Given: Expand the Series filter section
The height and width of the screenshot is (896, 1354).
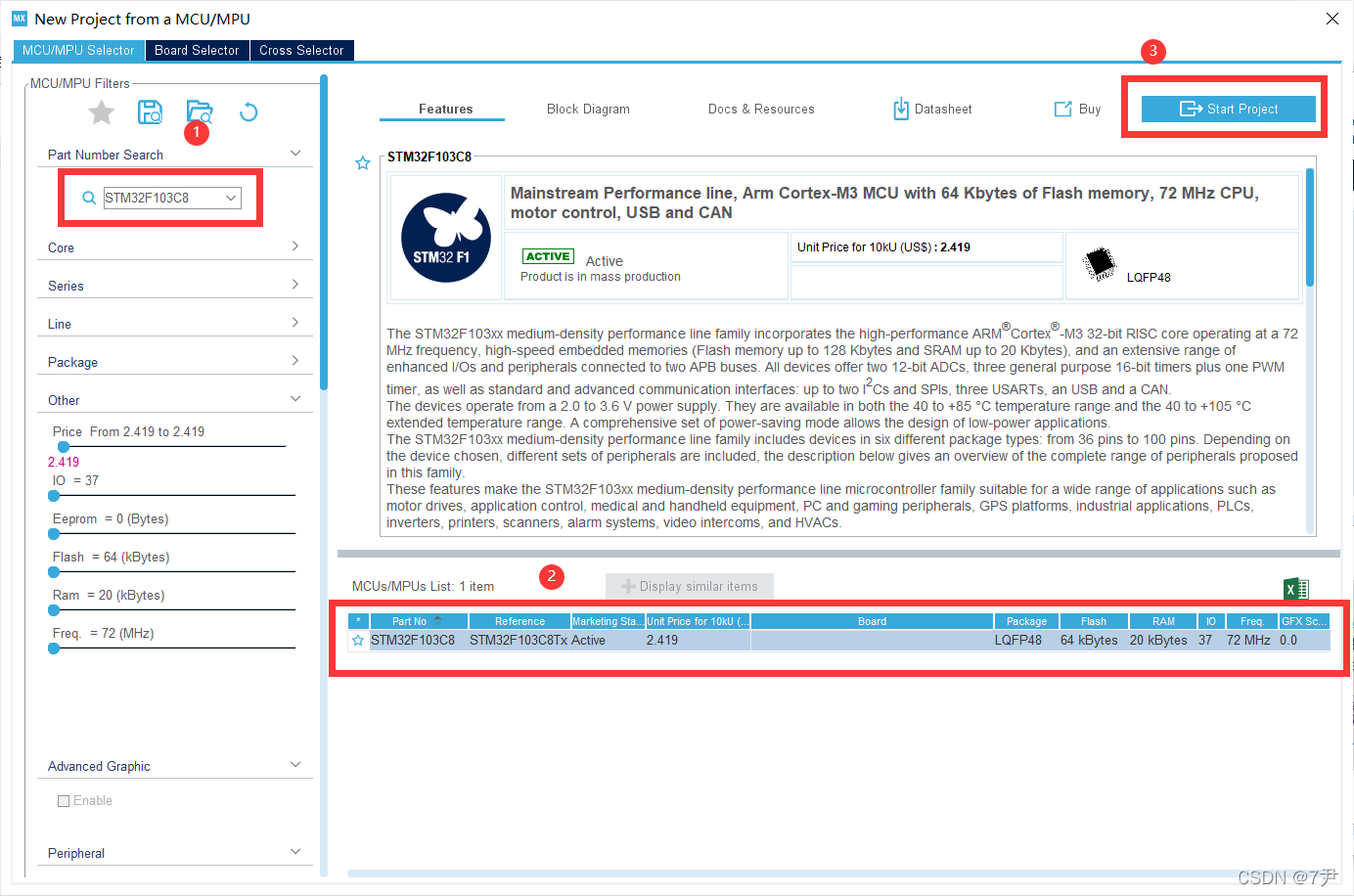Looking at the screenshot, I should [295, 285].
